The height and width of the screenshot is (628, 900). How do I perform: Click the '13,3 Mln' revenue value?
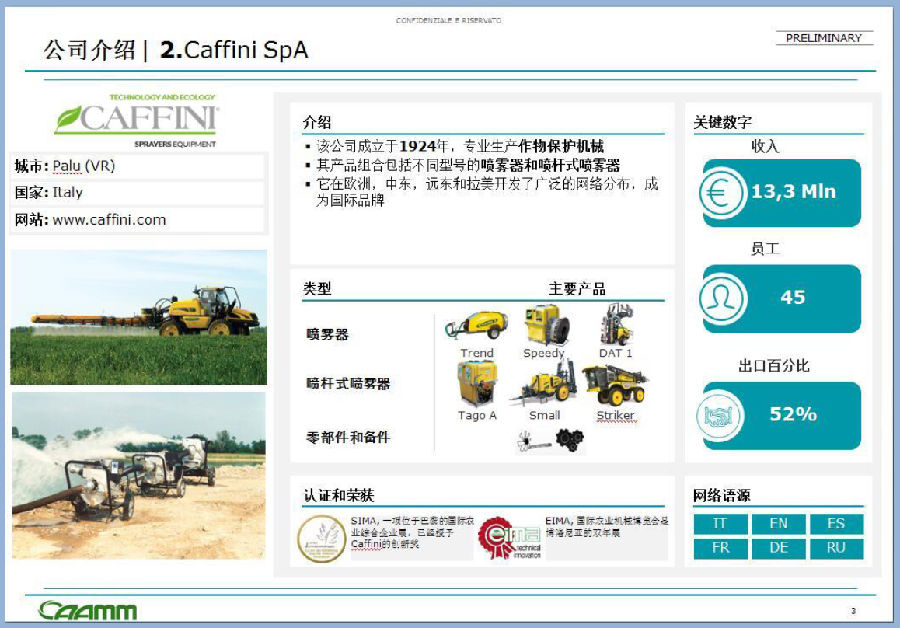793,191
